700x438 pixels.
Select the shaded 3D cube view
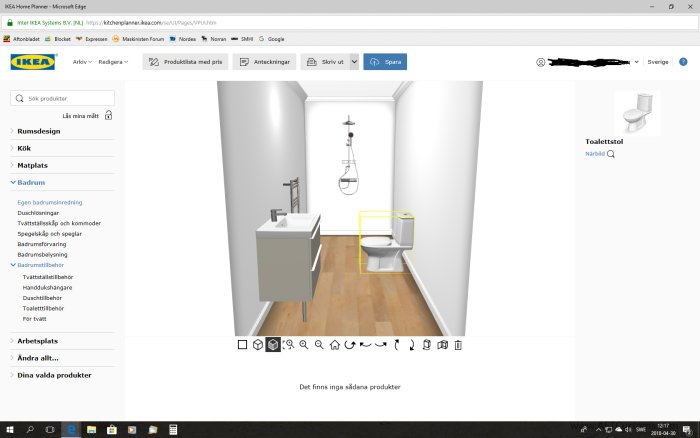point(273,345)
